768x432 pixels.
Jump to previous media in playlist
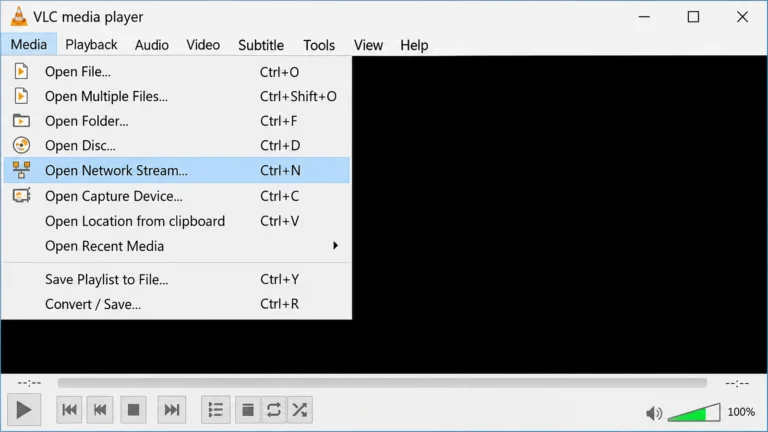coord(69,410)
